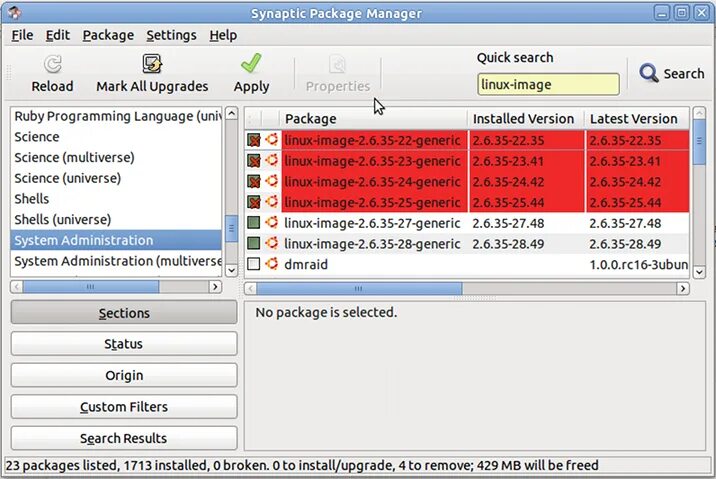The image size is (716, 479).
Task: Select package name linux-image-2.6.35-27-generic
Action: [372, 223]
